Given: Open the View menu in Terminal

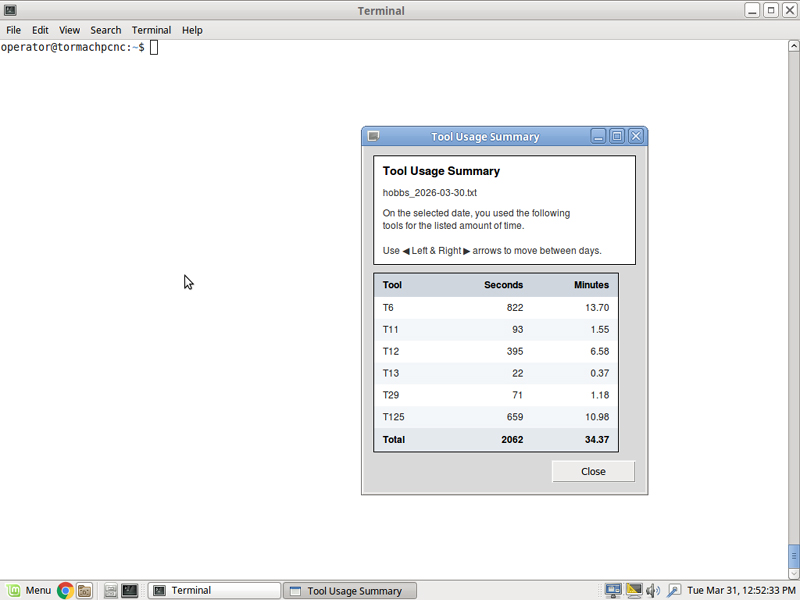Looking at the screenshot, I should [x=69, y=30].
